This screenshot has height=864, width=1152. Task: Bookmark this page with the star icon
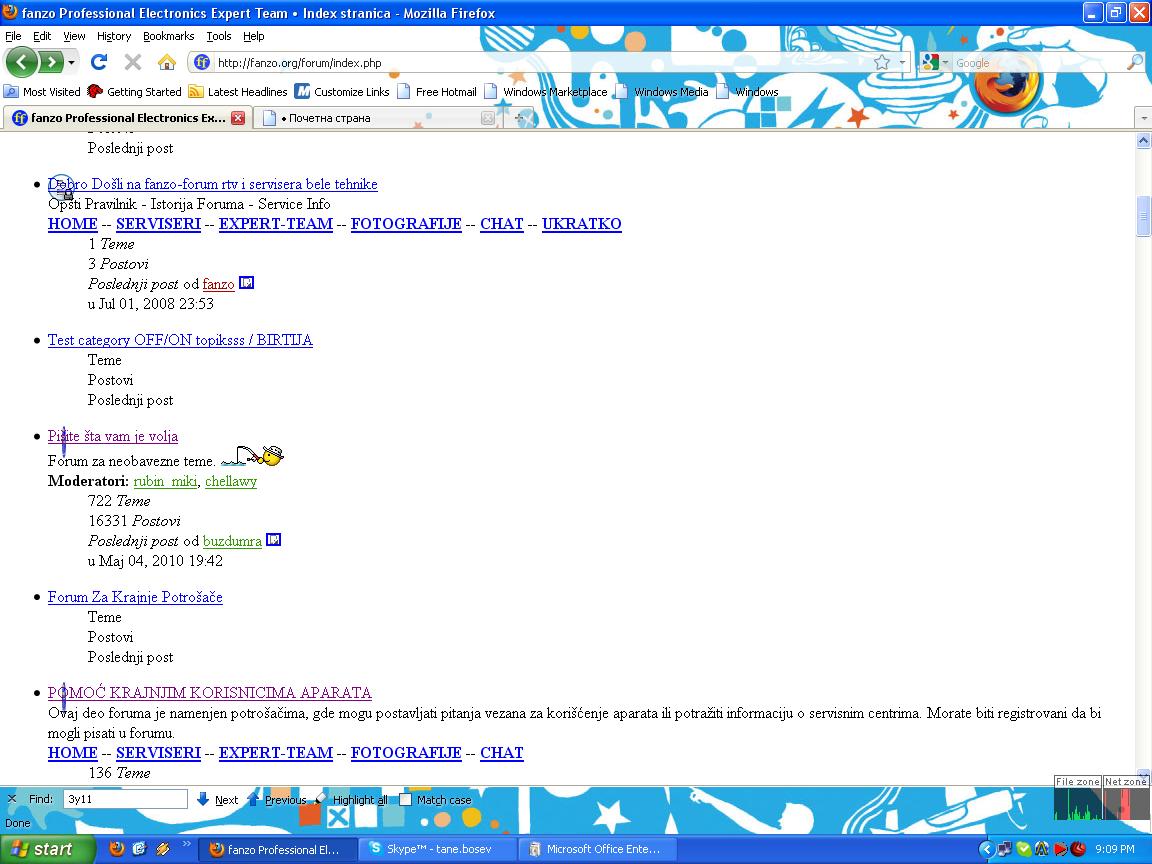pyautogui.click(x=881, y=63)
